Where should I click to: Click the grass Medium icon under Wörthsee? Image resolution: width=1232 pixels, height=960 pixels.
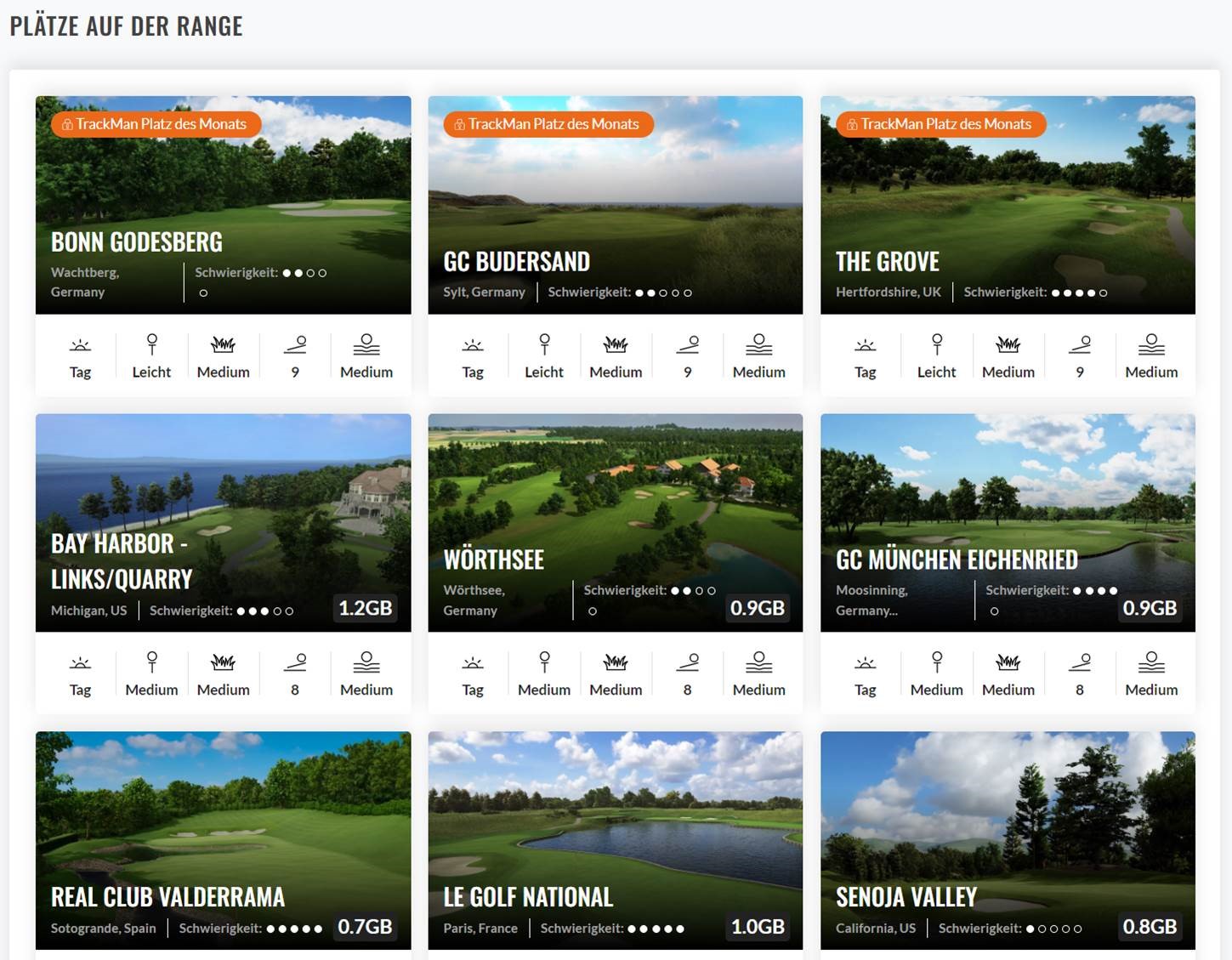point(616,662)
